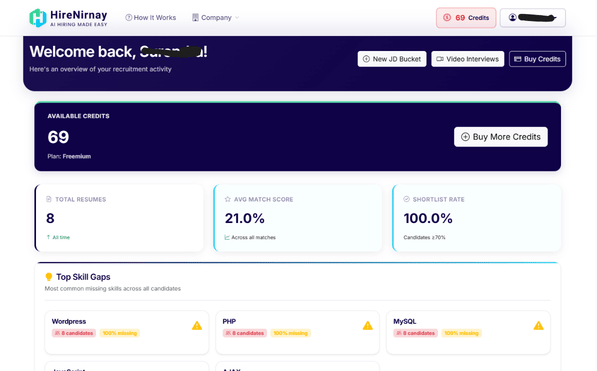
Task: Click the Company dropdown chevron arrow
Action: point(237,18)
